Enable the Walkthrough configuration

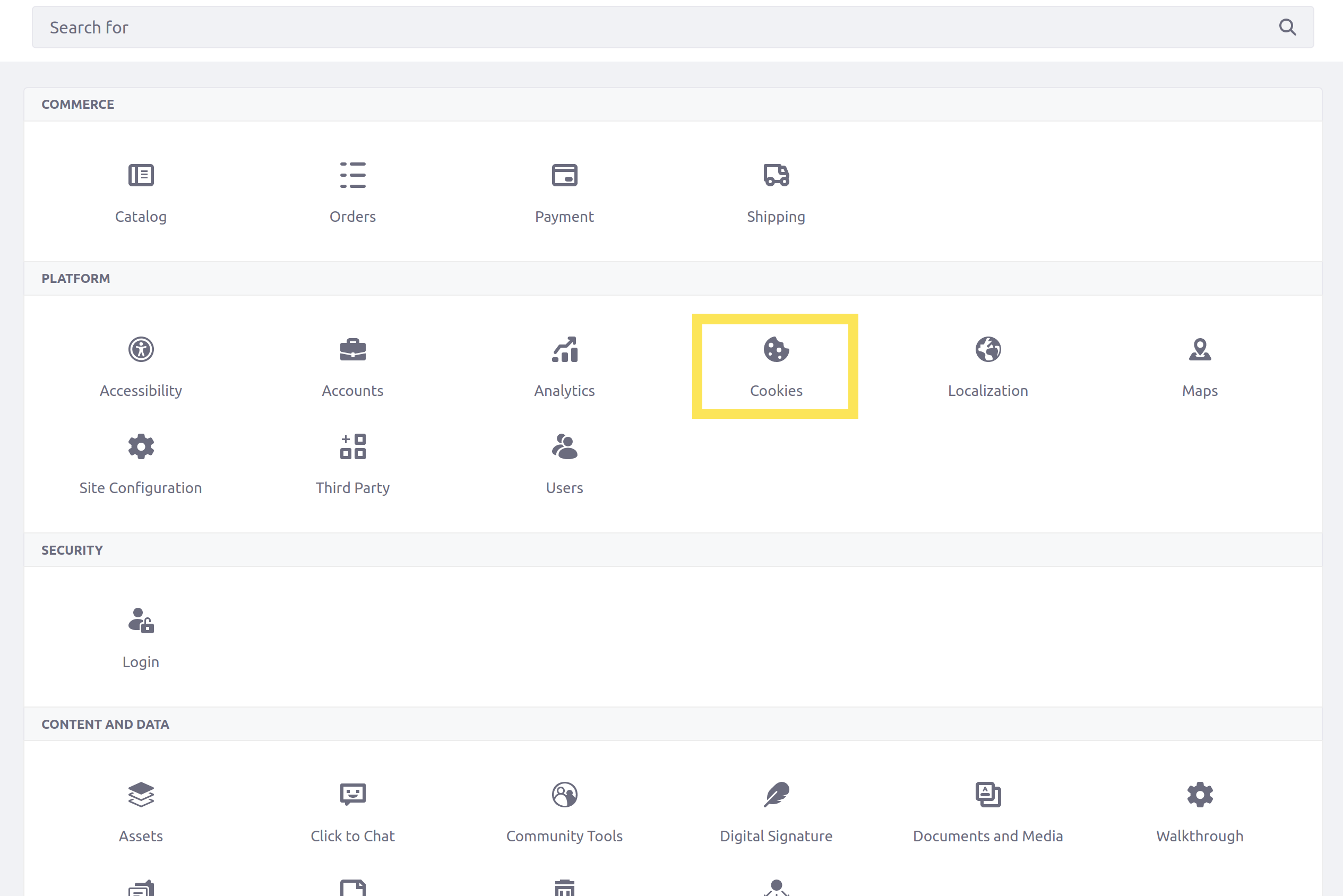[1199, 810]
